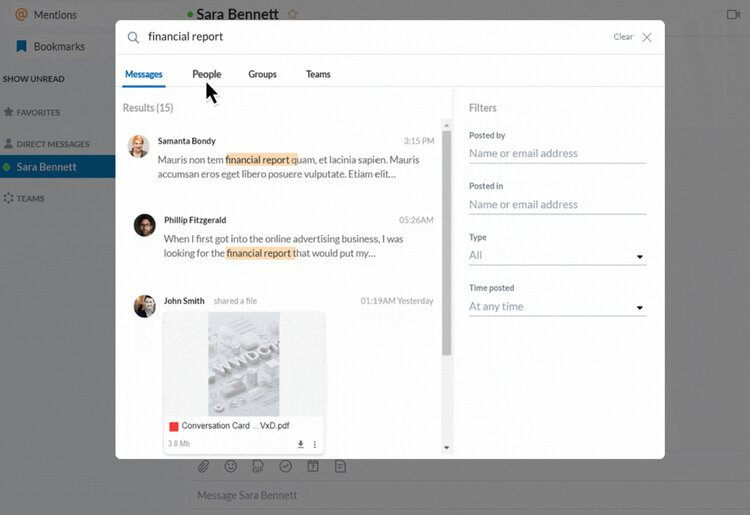This screenshot has height=515, width=750.
Task: Star Sara Bennett as favorite
Action: [293, 14]
